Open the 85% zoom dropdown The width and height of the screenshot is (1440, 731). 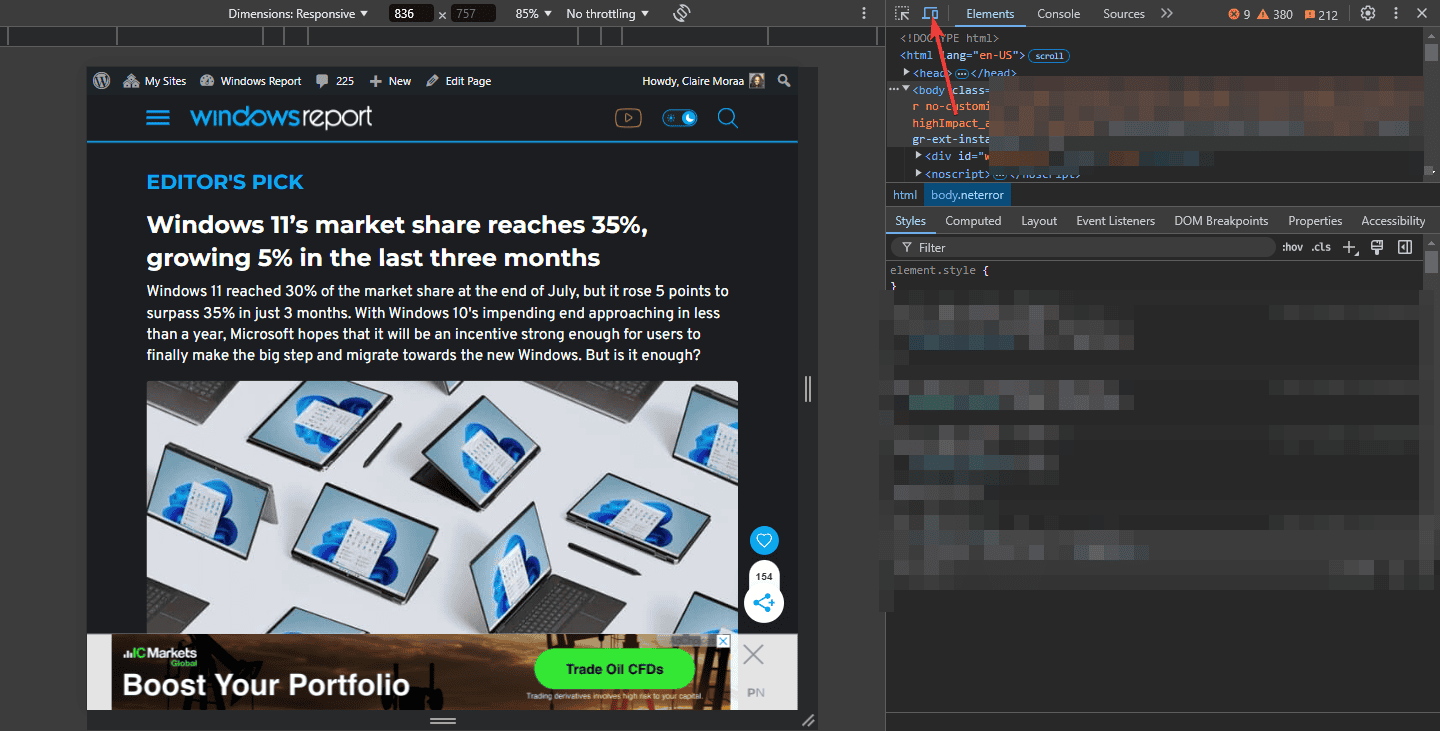click(534, 14)
